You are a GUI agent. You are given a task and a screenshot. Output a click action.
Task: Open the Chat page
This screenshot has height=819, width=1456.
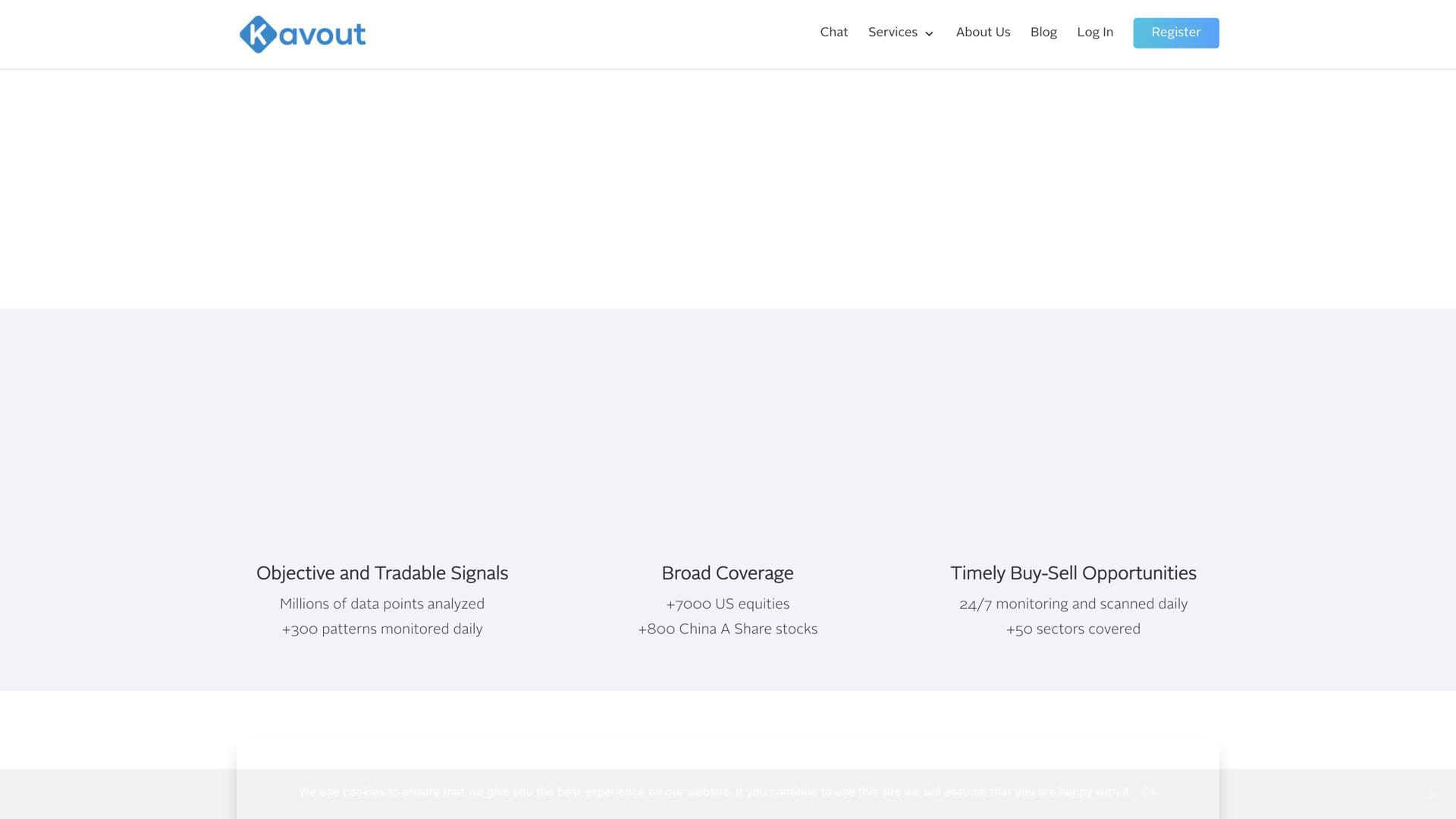[x=833, y=33]
